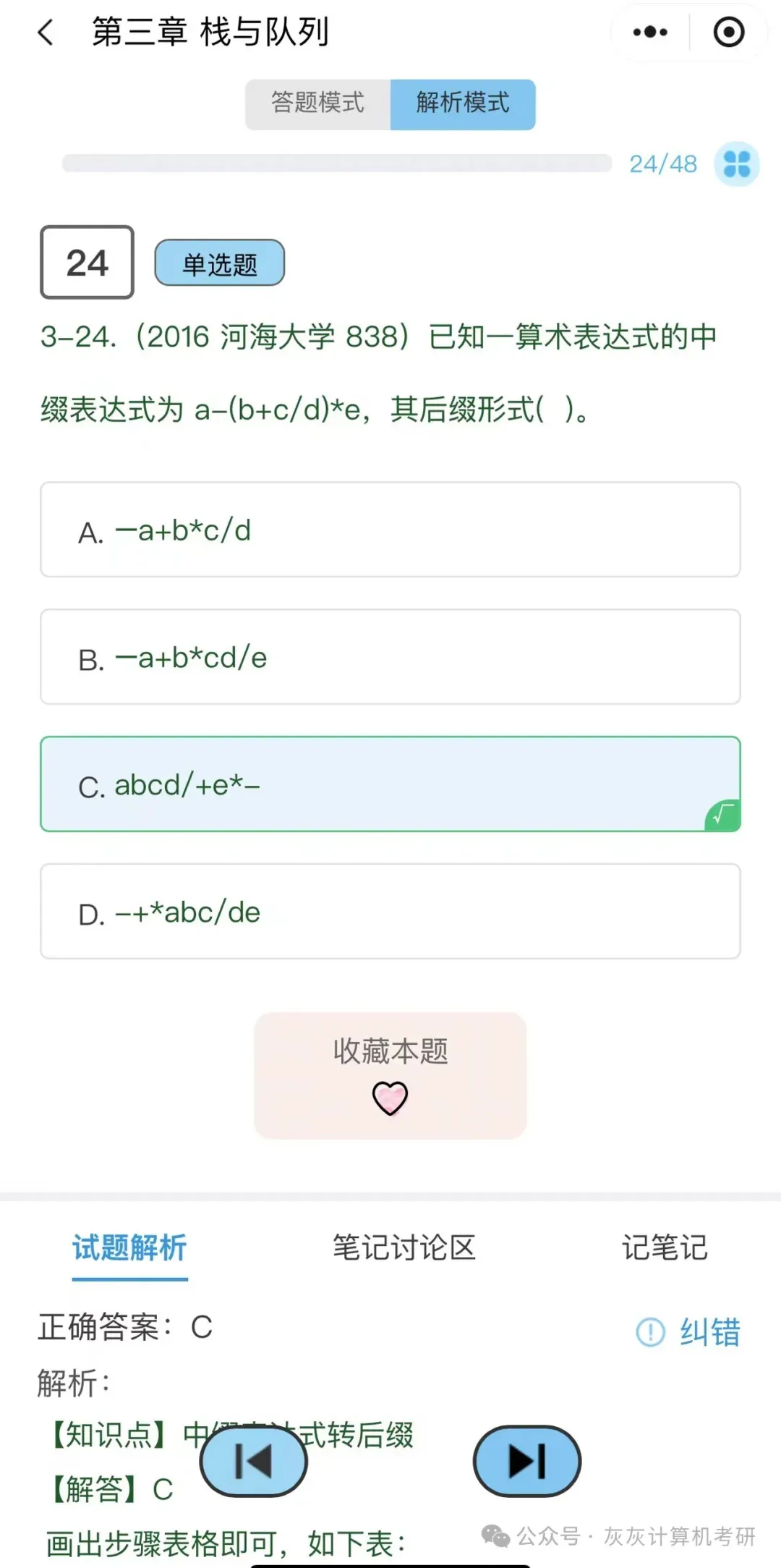Open the question grid navigator icon

(x=736, y=164)
